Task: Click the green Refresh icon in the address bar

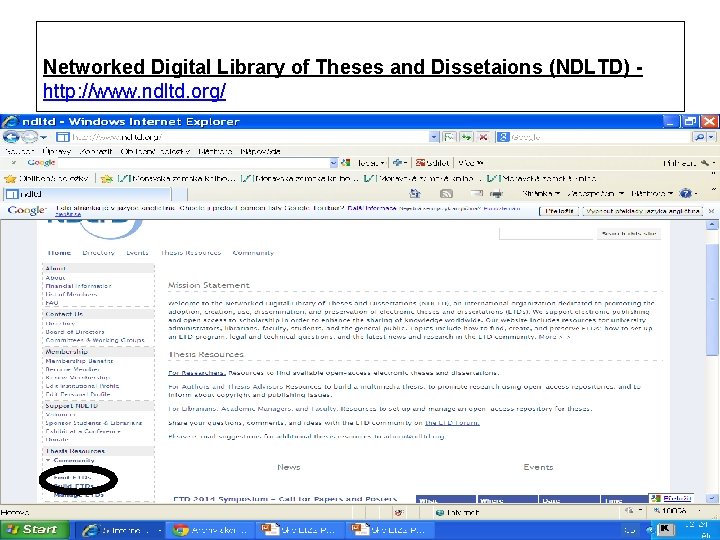Action: (x=466, y=137)
